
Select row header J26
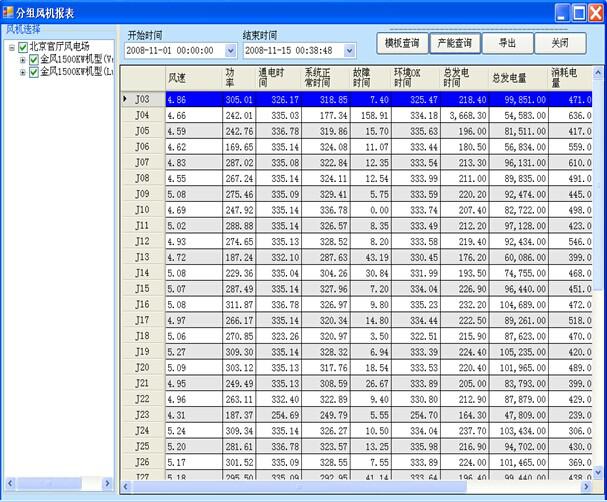(143, 462)
